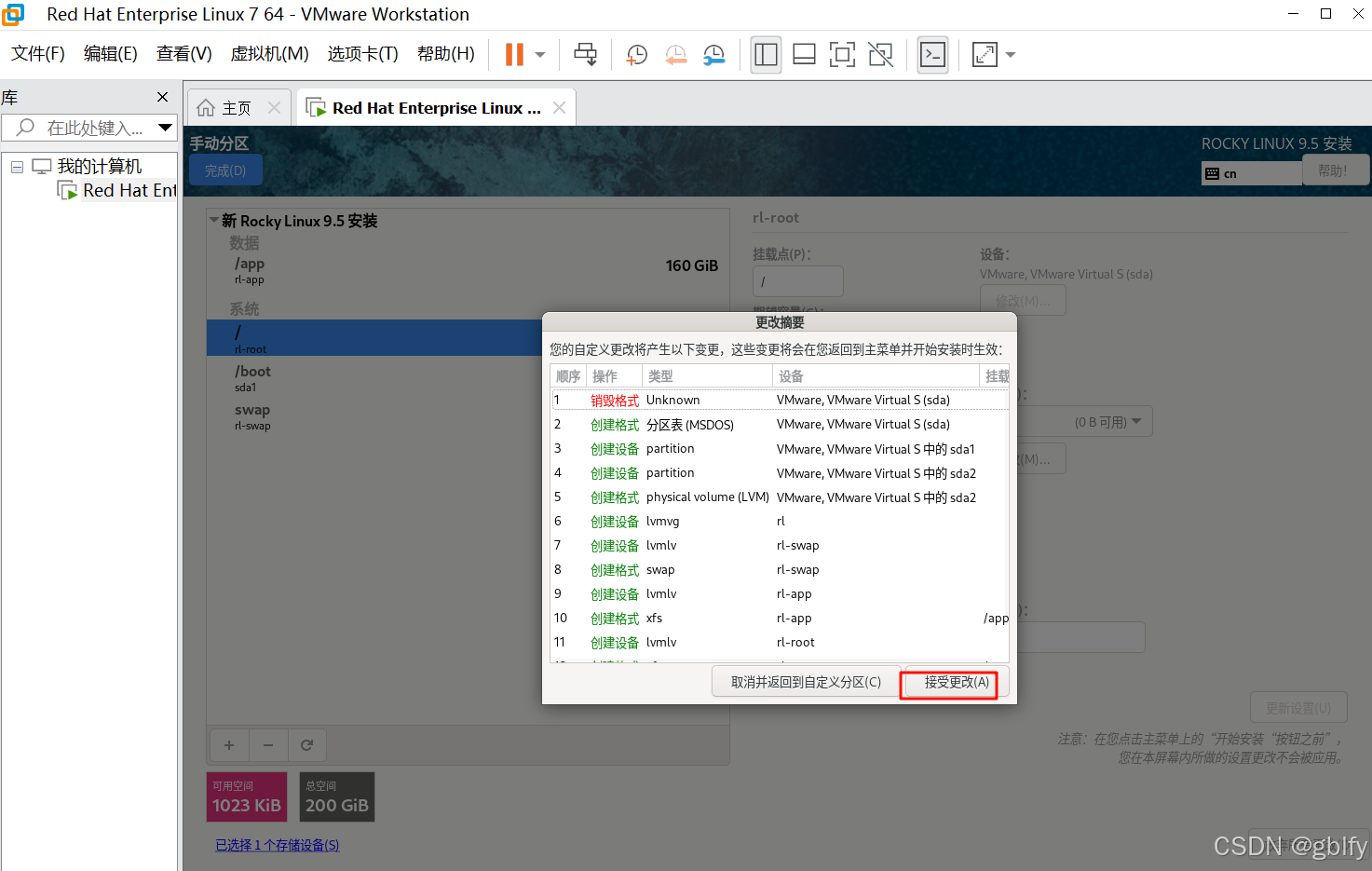1372x871 pixels.
Task: Open the stretch display dropdown arrow
Action: (x=1011, y=55)
